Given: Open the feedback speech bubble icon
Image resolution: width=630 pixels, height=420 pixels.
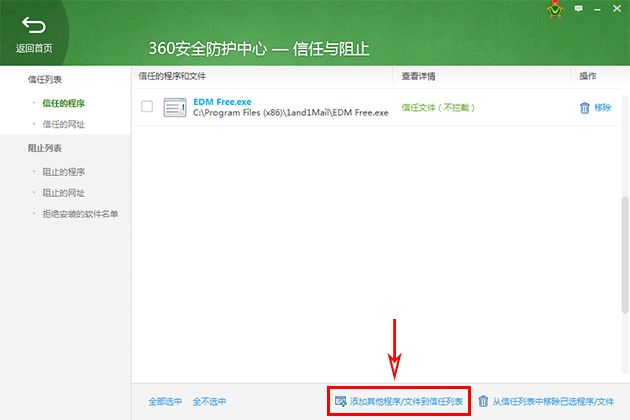Looking at the screenshot, I should pos(578,9).
